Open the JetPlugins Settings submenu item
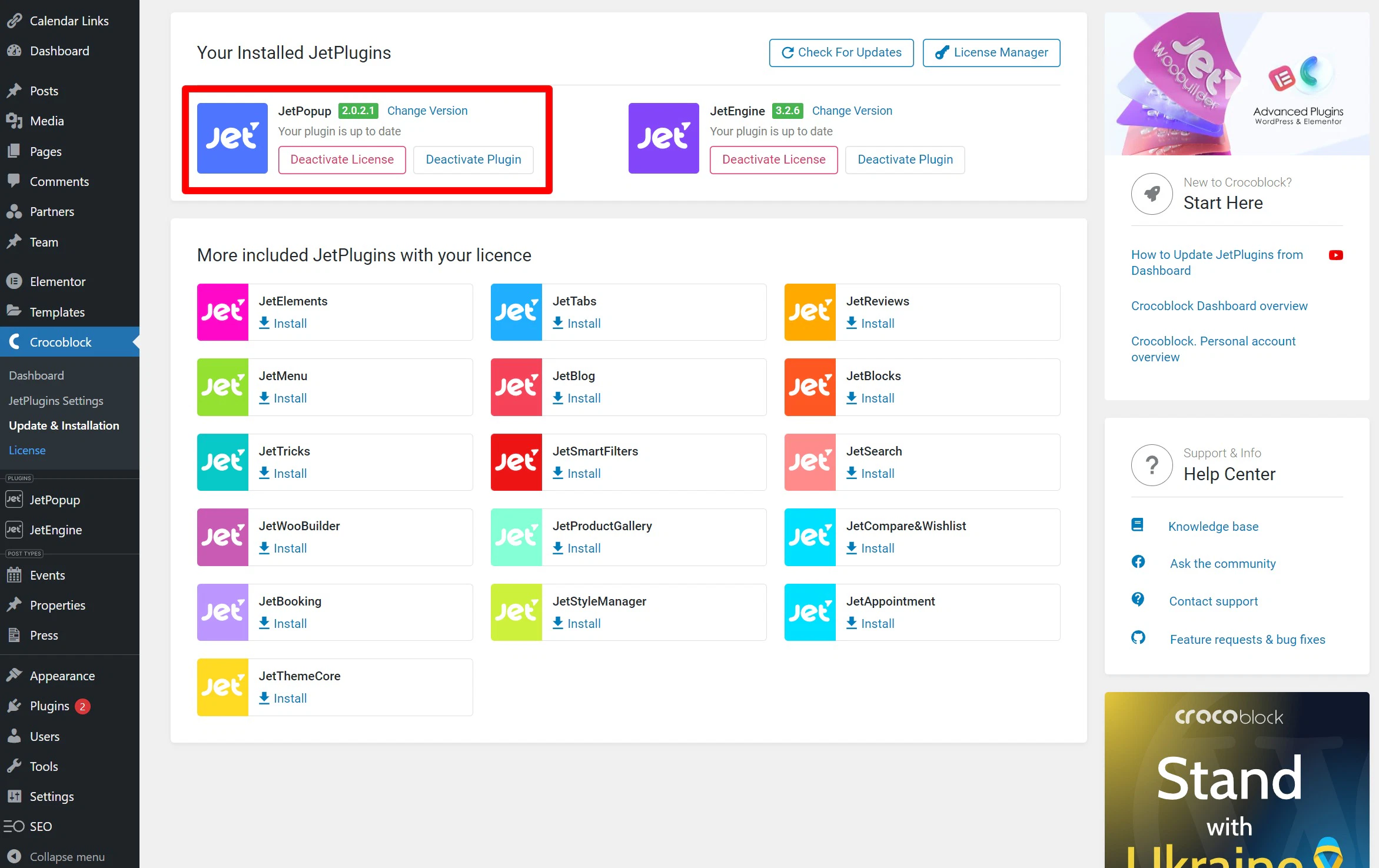Screen dimensions: 1379x868 pyautogui.click(x=56, y=401)
